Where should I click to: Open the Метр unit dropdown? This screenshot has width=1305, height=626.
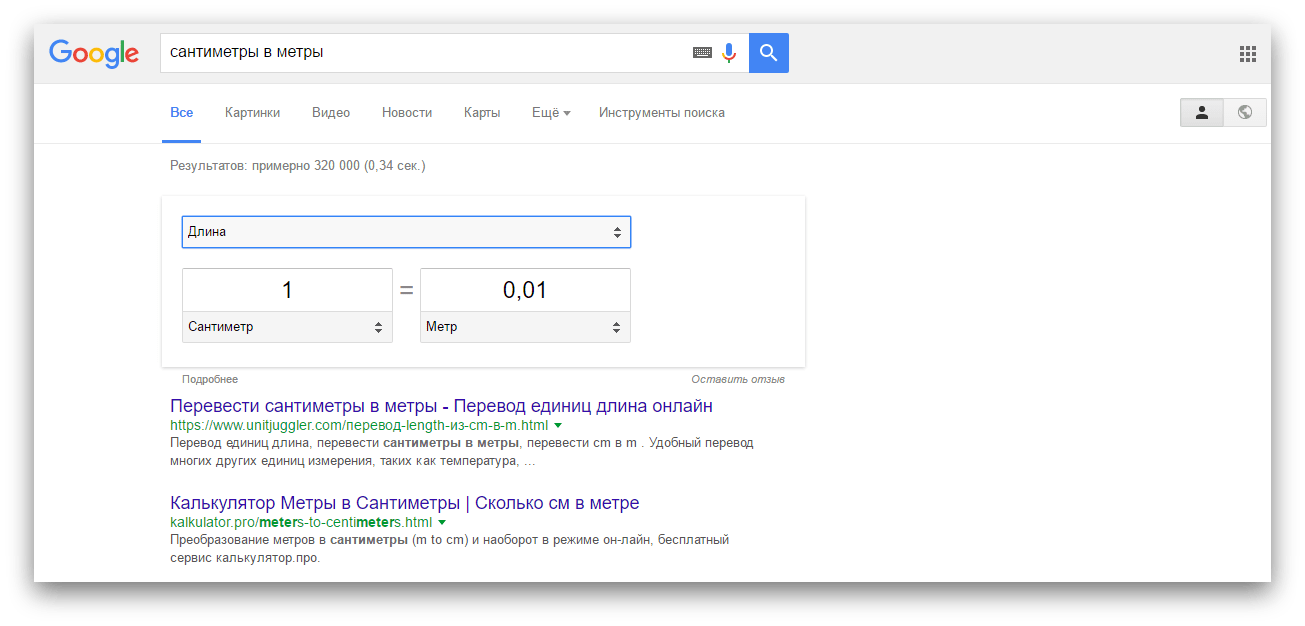(x=525, y=327)
